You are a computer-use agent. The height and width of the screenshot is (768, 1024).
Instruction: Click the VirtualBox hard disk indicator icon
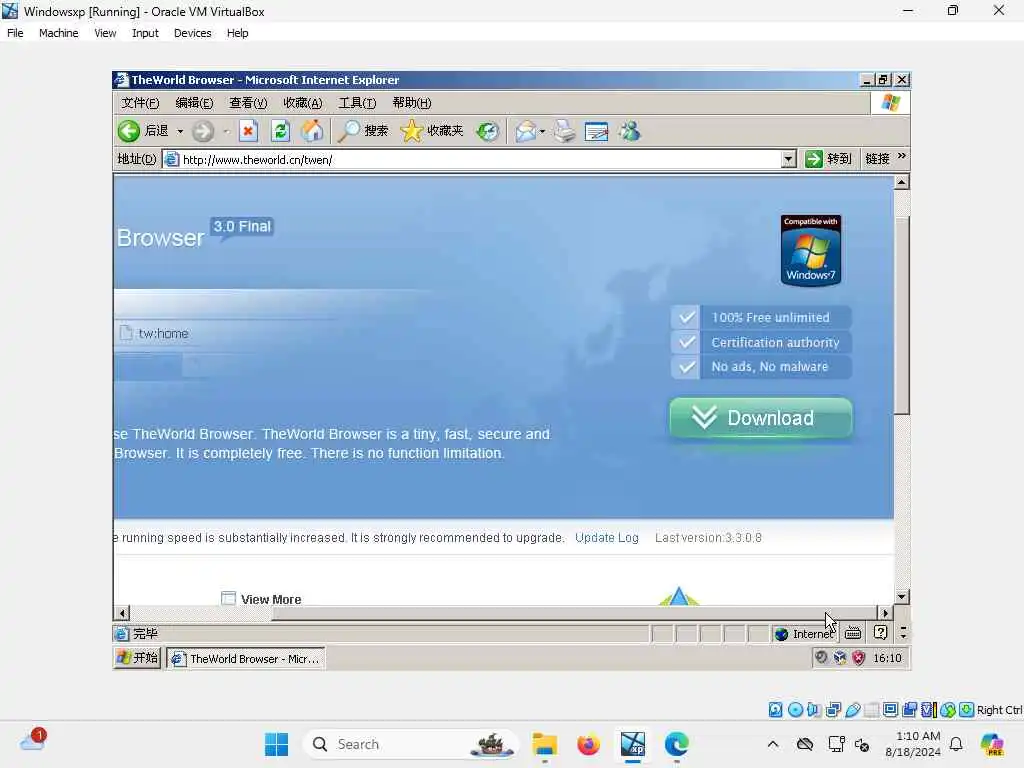pyautogui.click(x=775, y=710)
